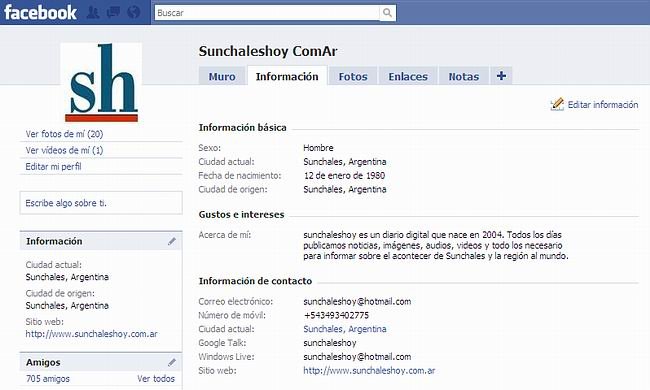Click the Google Talk value sunchaleshoy
This screenshot has width=650, height=390.
pos(330,343)
